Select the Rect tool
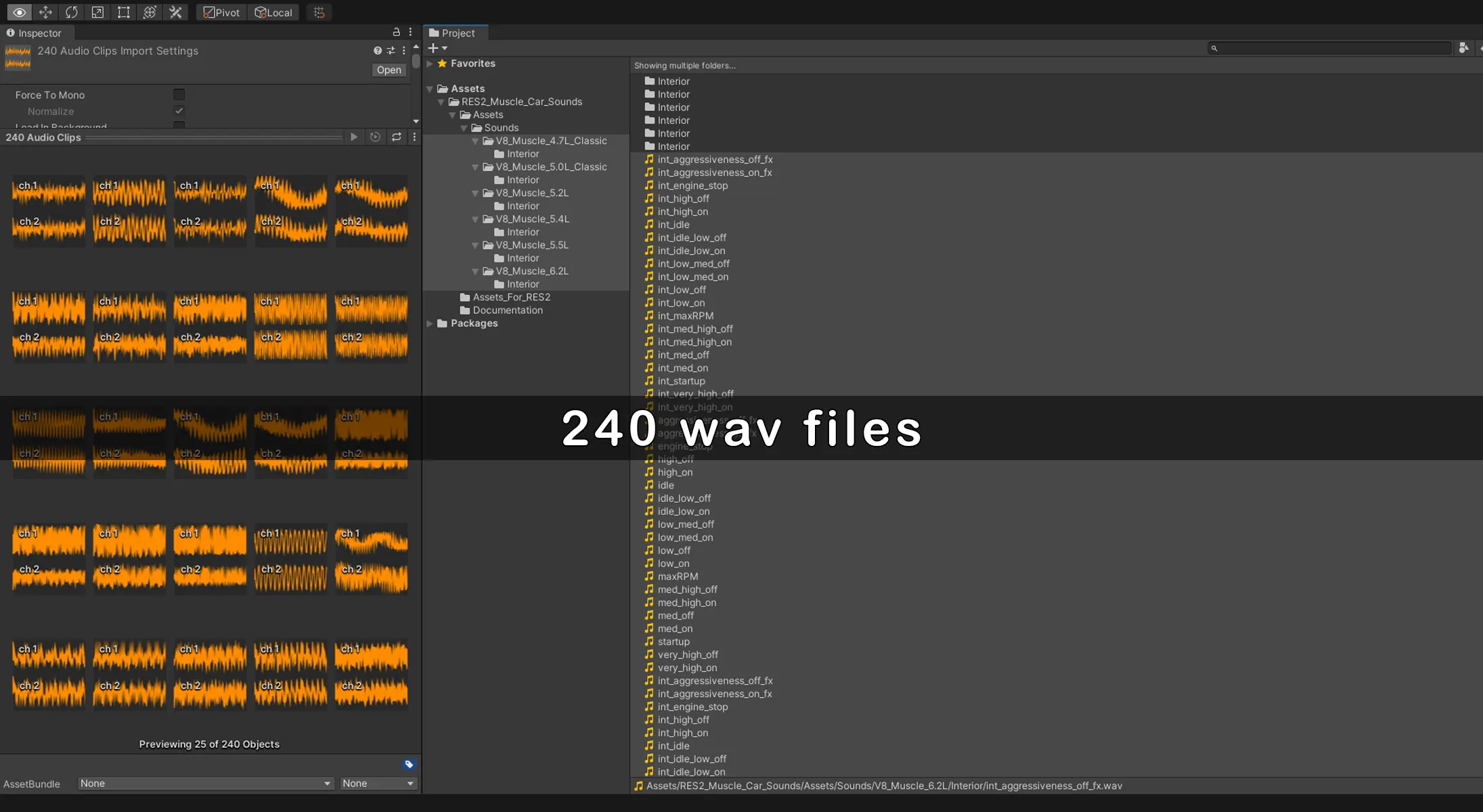The height and width of the screenshot is (812, 1483). pyautogui.click(x=123, y=12)
